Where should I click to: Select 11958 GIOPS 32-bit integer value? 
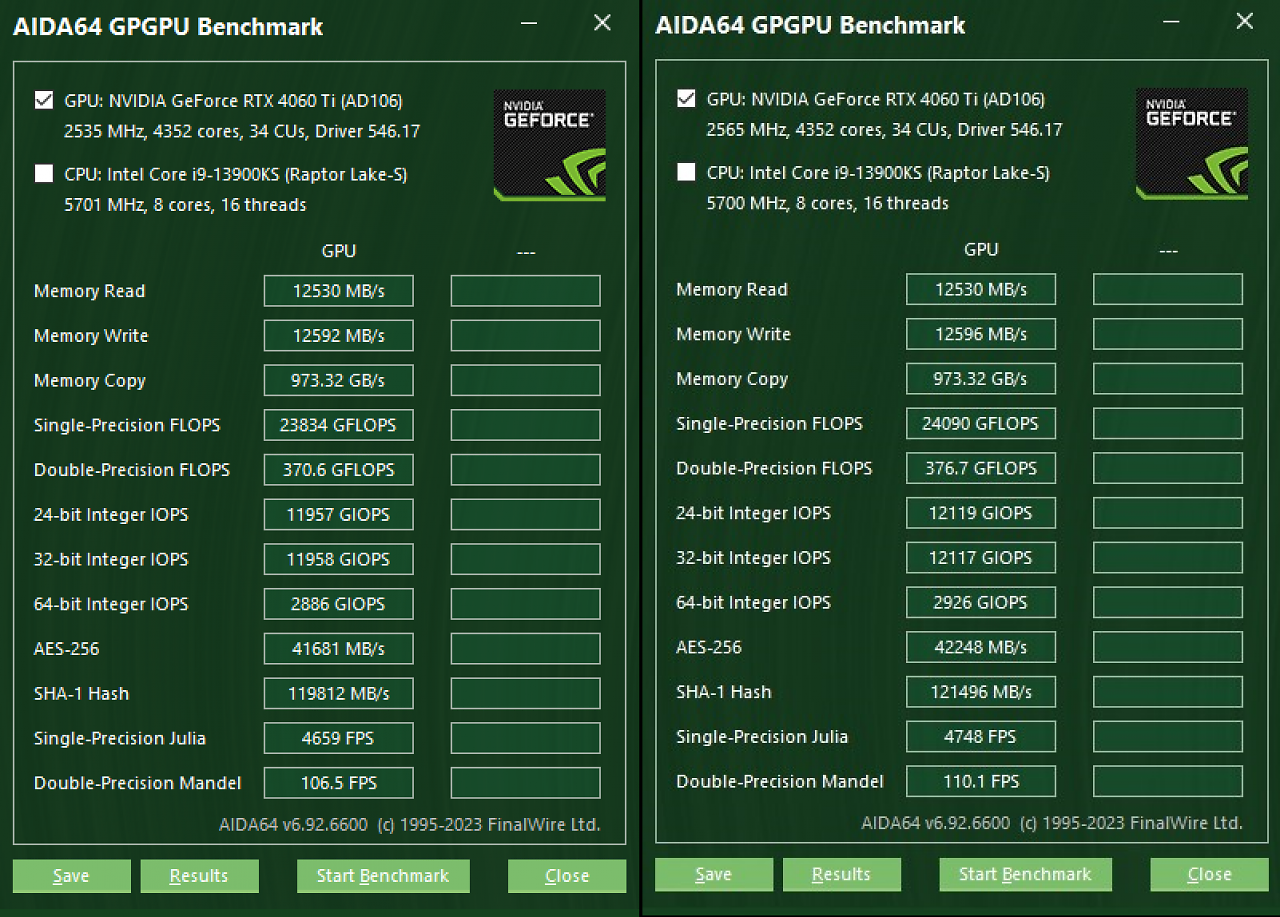tap(339, 559)
